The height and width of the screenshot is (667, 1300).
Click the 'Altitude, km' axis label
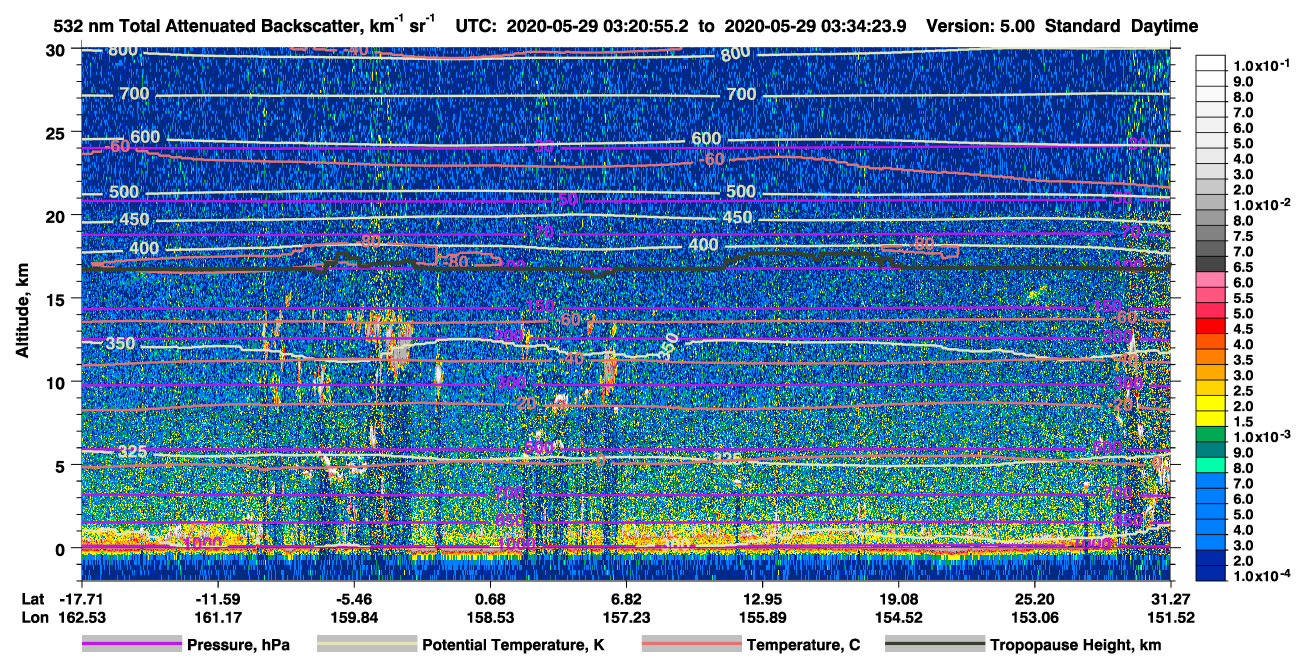[x=22, y=310]
